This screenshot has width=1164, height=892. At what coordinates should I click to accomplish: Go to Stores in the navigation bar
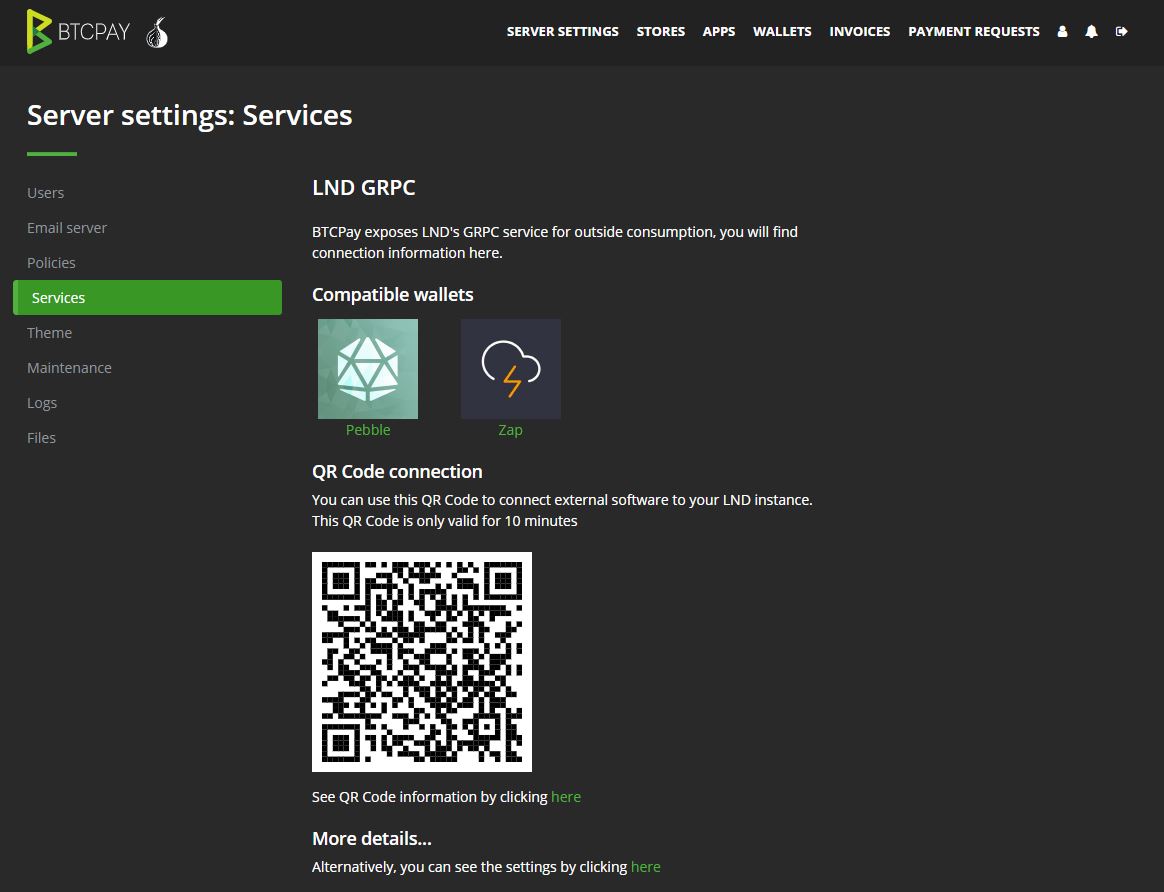click(x=661, y=31)
